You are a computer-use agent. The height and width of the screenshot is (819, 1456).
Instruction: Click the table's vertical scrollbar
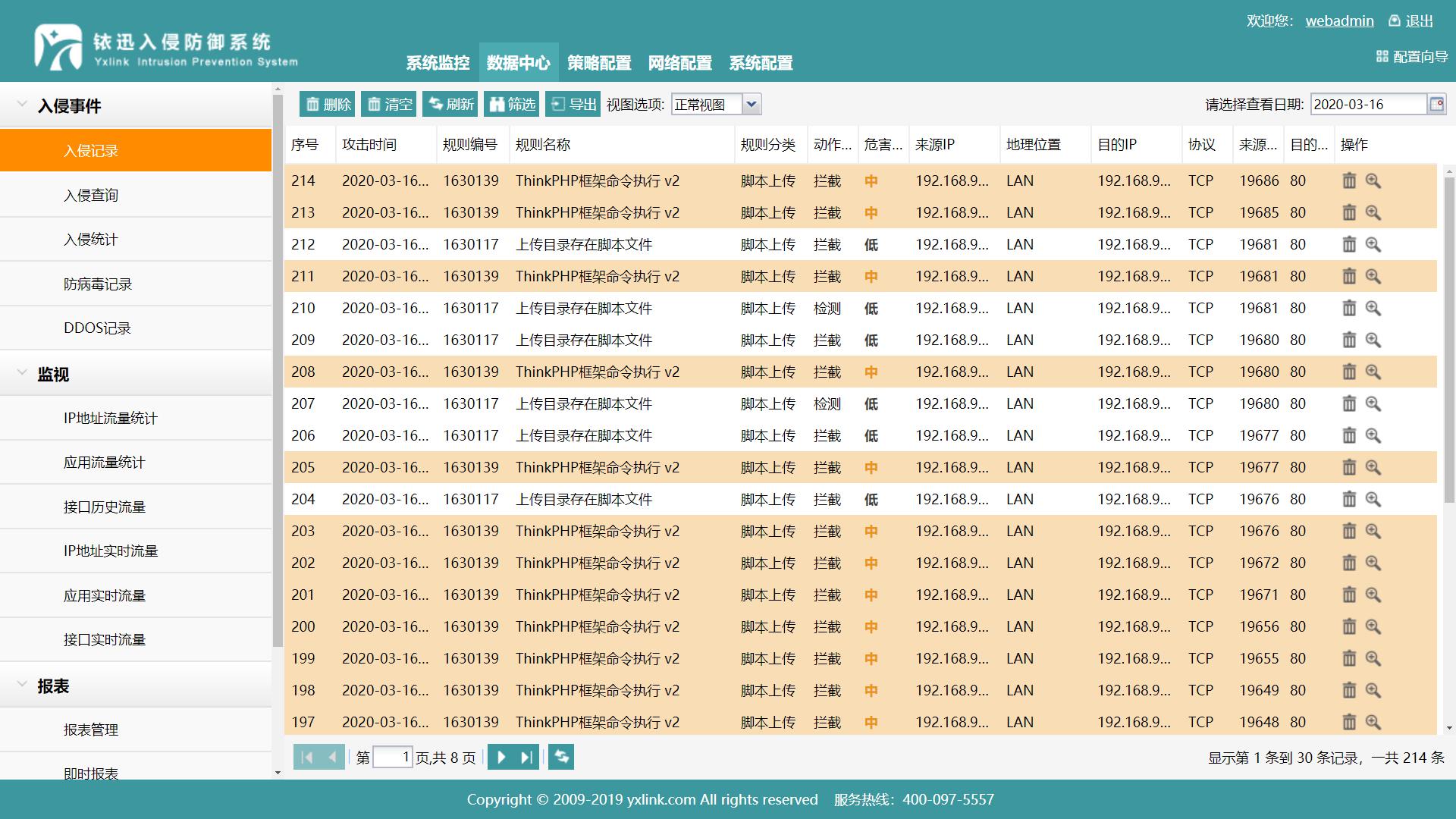click(x=1449, y=340)
